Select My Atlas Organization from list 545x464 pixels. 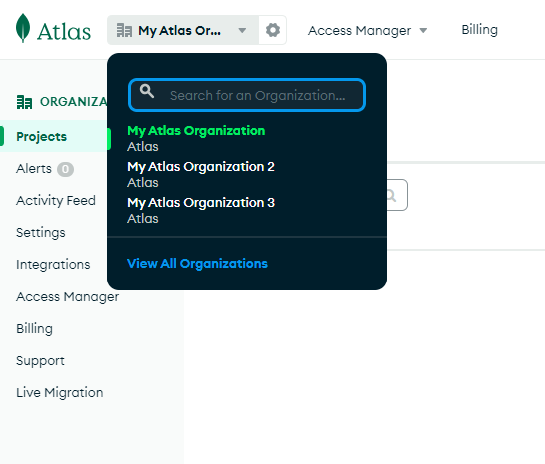click(x=196, y=138)
